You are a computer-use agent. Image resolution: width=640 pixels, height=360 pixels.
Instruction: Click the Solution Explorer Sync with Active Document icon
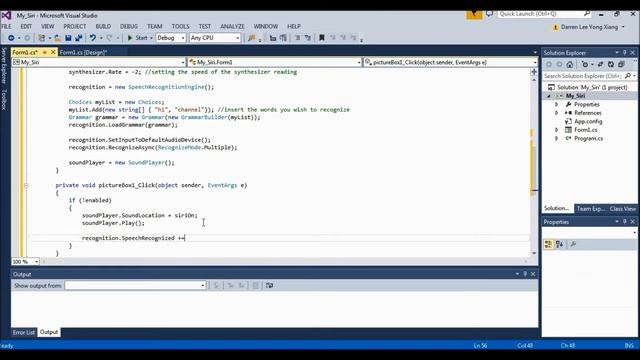[x=600, y=64]
